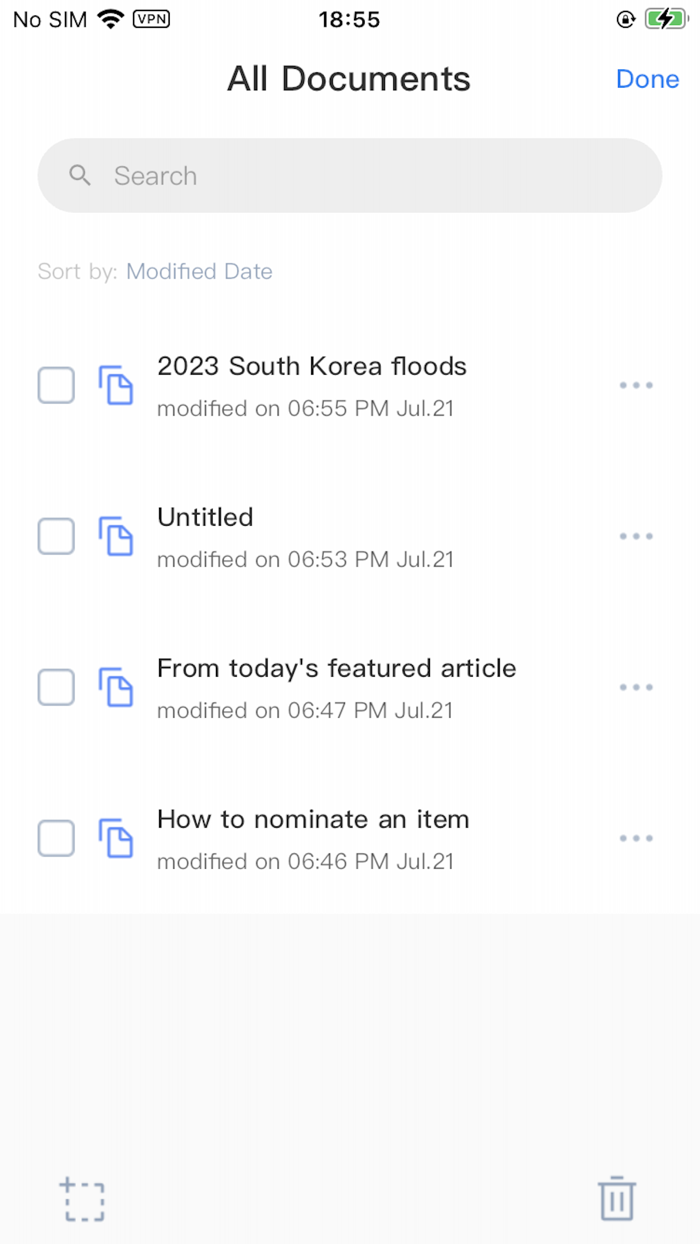Click the document icon for From today's featured article
Viewport: 700px width, 1244px height.
(x=116, y=687)
